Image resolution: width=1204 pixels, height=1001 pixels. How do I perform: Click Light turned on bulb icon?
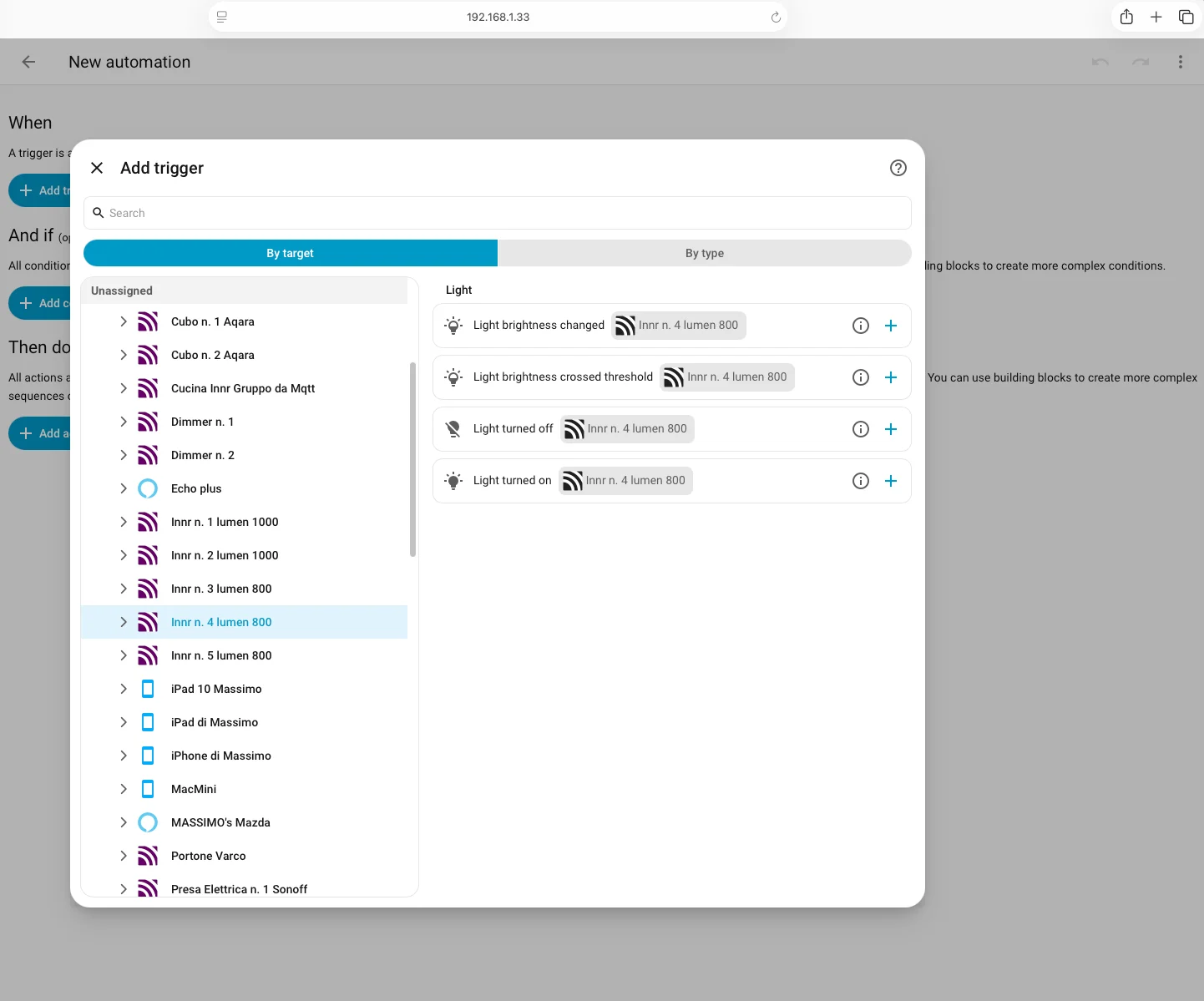pyautogui.click(x=453, y=481)
